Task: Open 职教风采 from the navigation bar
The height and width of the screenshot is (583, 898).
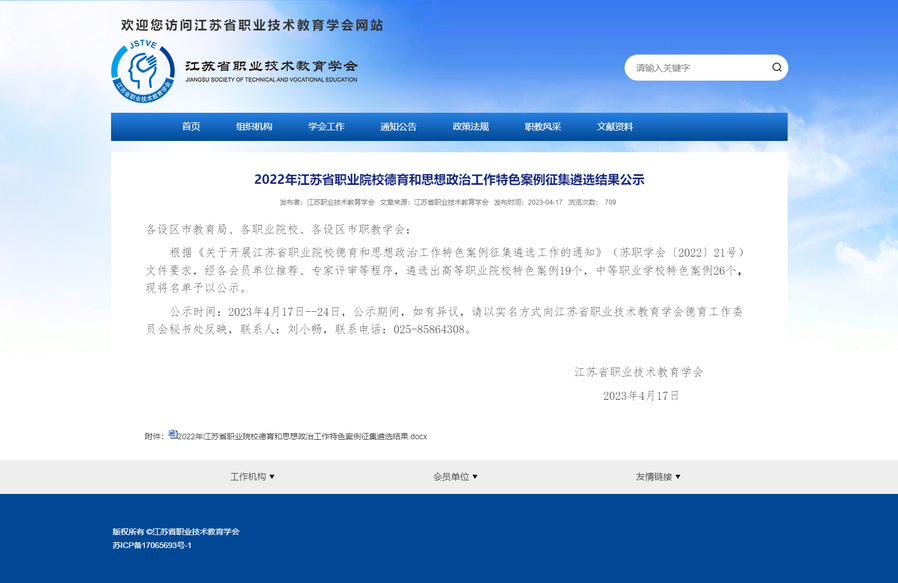Action: tap(543, 127)
